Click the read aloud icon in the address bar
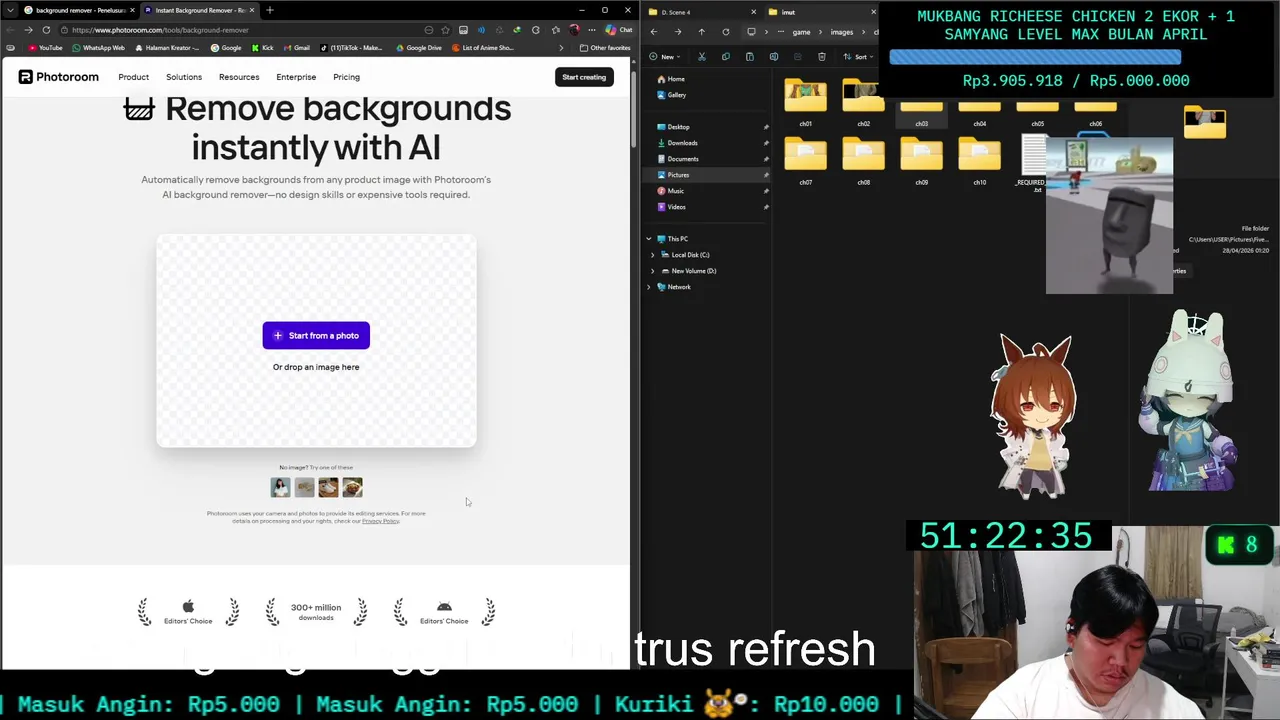Viewport: 1280px width, 720px height. pyautogui.click(x=480, y=30)
